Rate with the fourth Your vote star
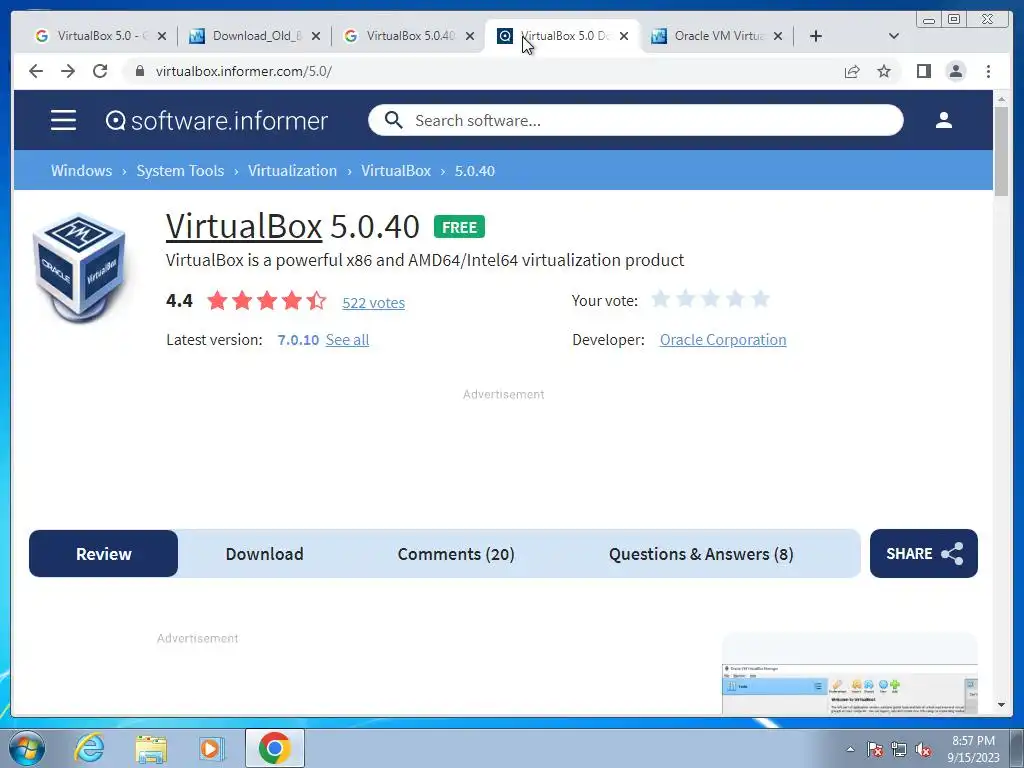 click(x=735, y=299)
